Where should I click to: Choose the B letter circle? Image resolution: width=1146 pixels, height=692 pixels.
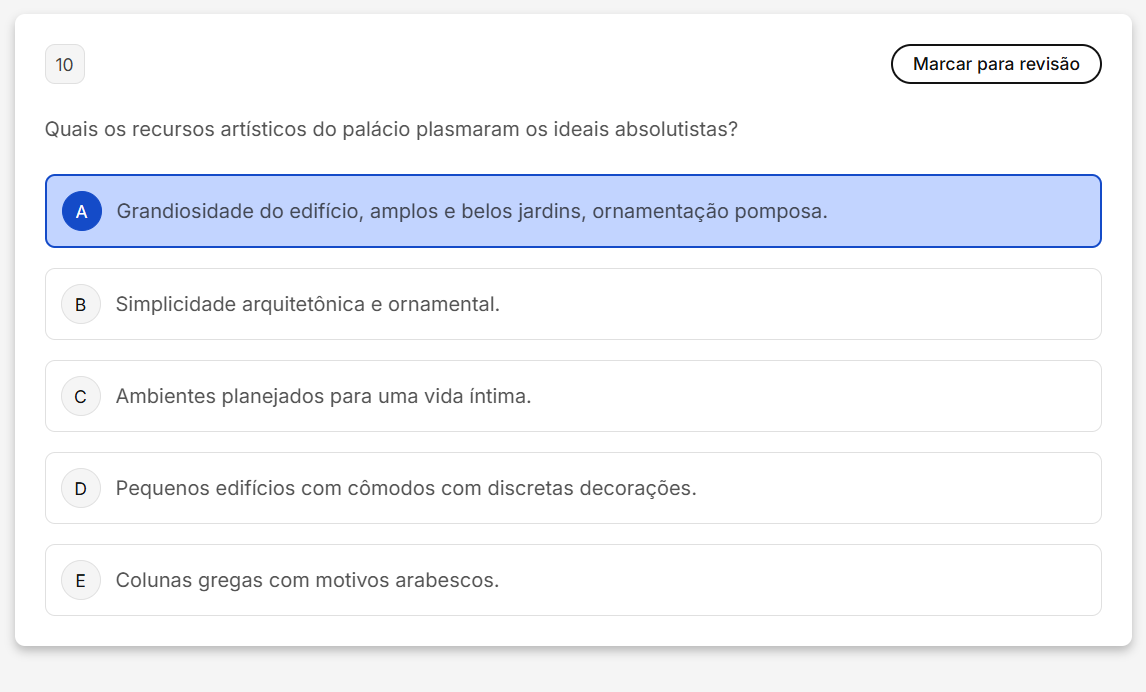pos(81,304)
